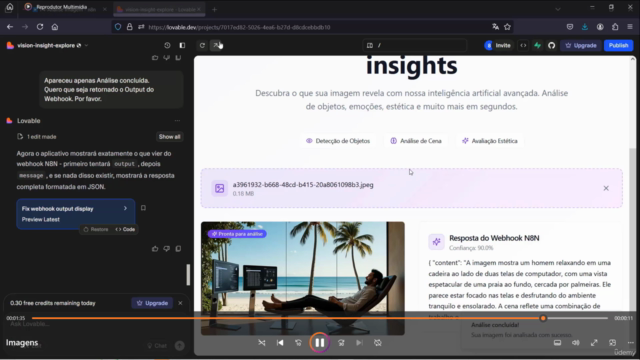Open the browser home page
640x360 pixels.
click(x=55, y=27)
